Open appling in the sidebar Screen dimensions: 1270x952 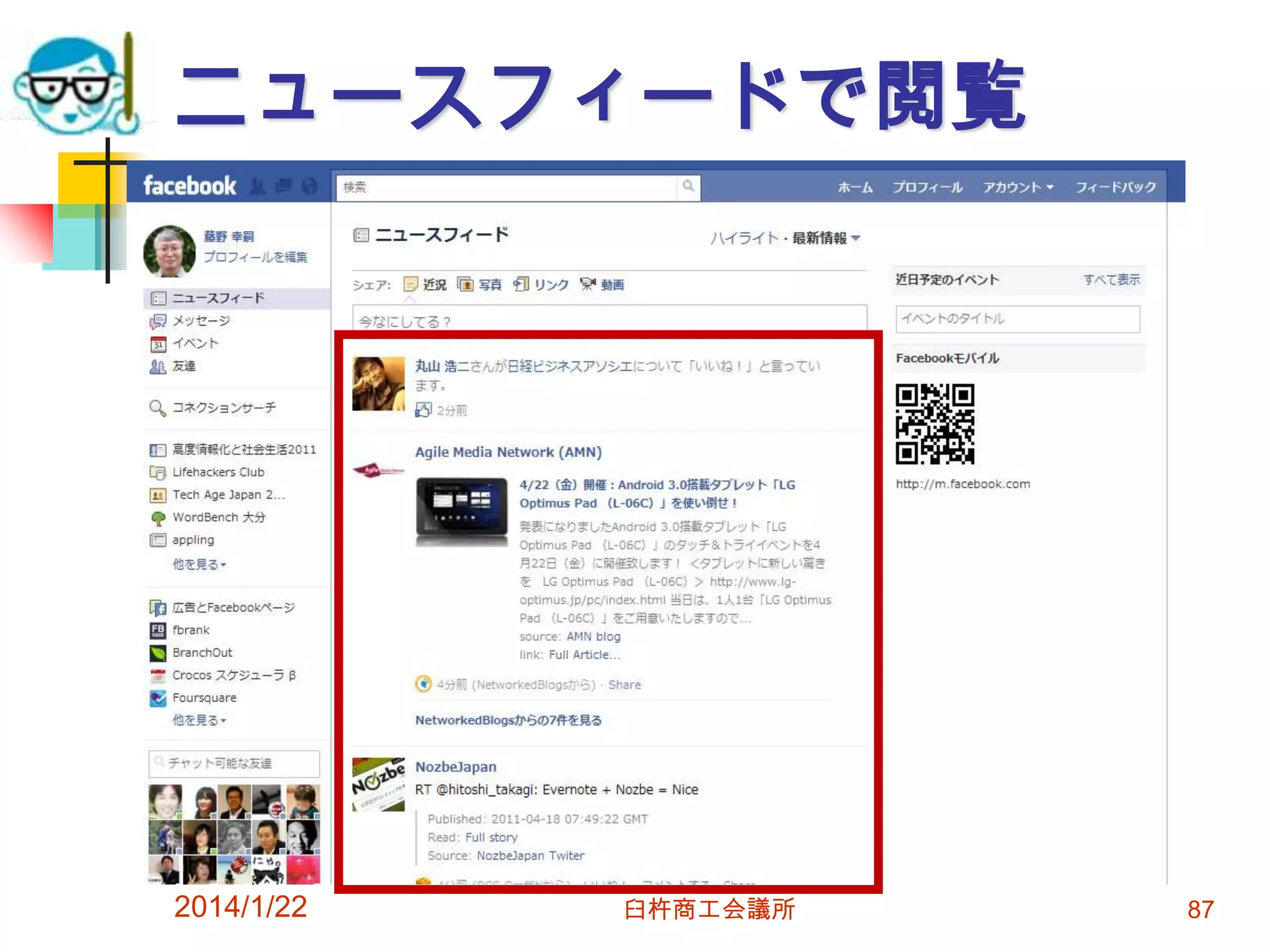pos(193,540)
